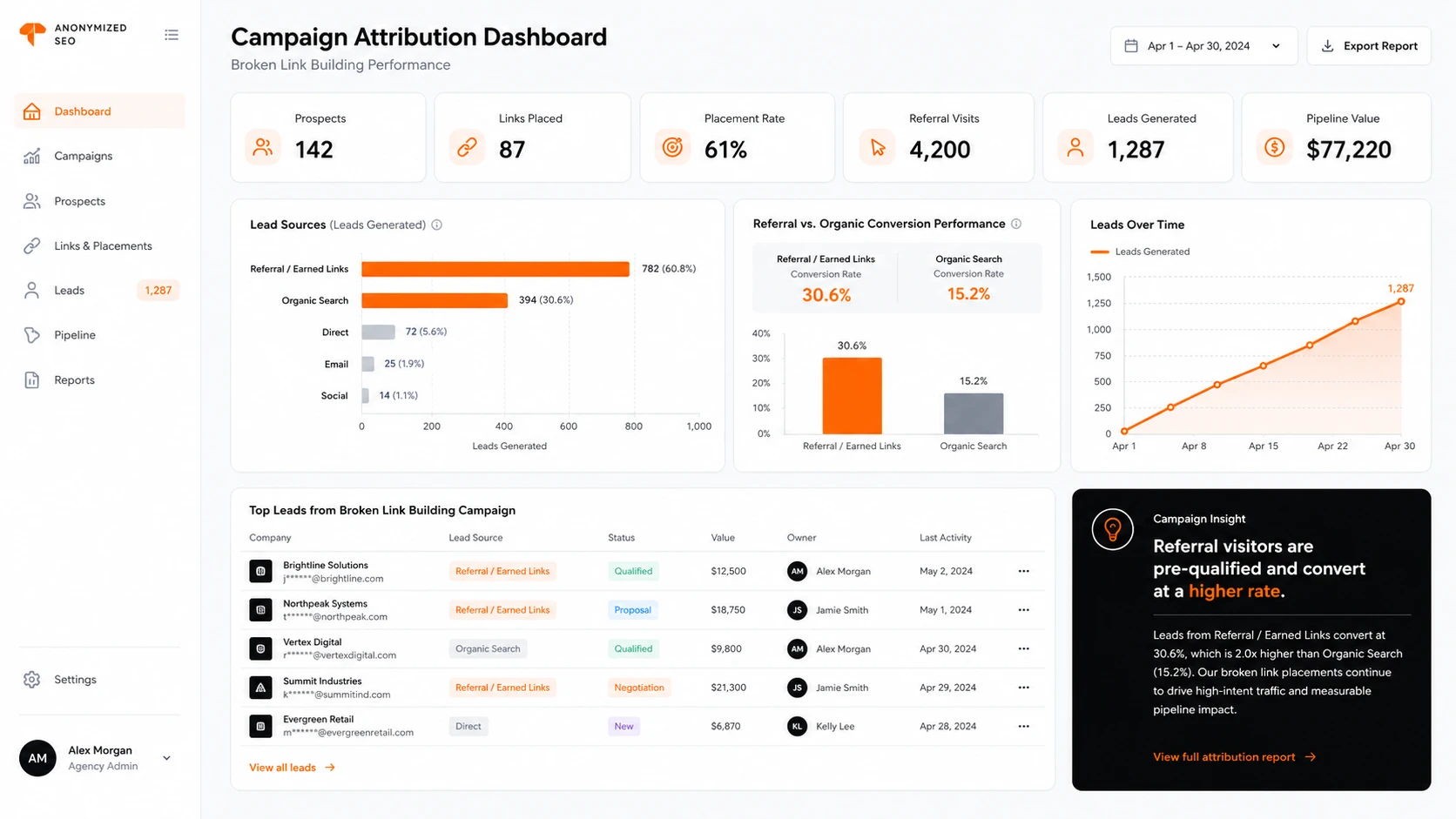Click the Proposal status badge

632,610
